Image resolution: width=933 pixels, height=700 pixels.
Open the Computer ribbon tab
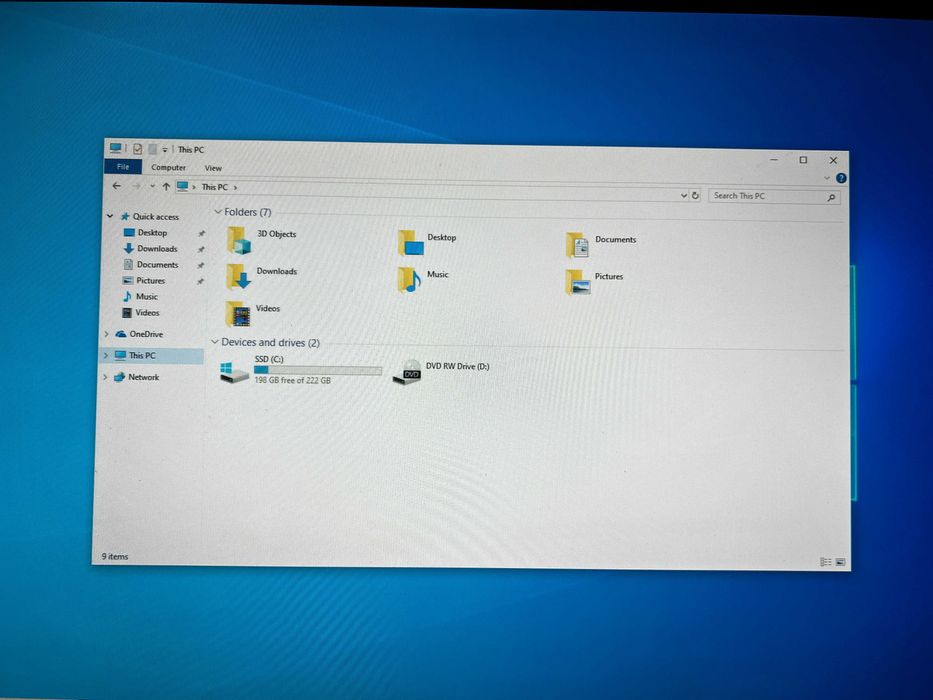pos(168,167)
